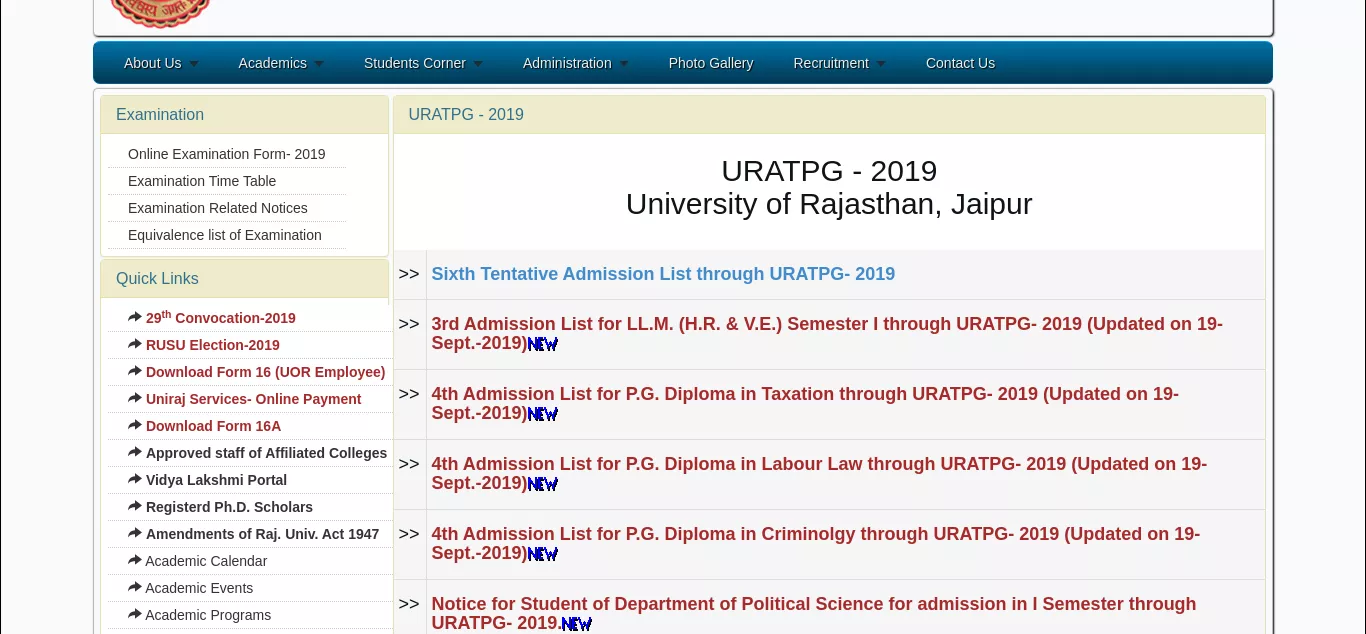Open Uniraj Services- Online Payment link

254,399
